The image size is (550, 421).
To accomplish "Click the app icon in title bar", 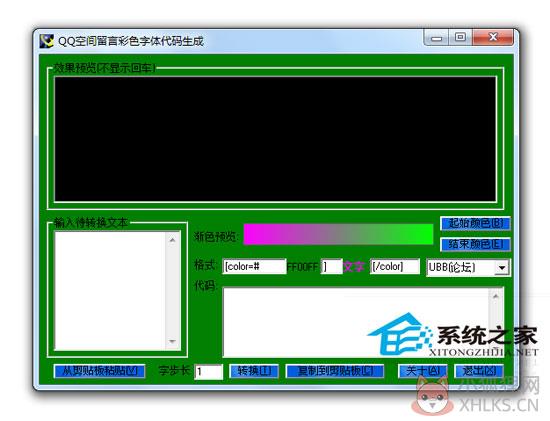I will coord(47,41).
